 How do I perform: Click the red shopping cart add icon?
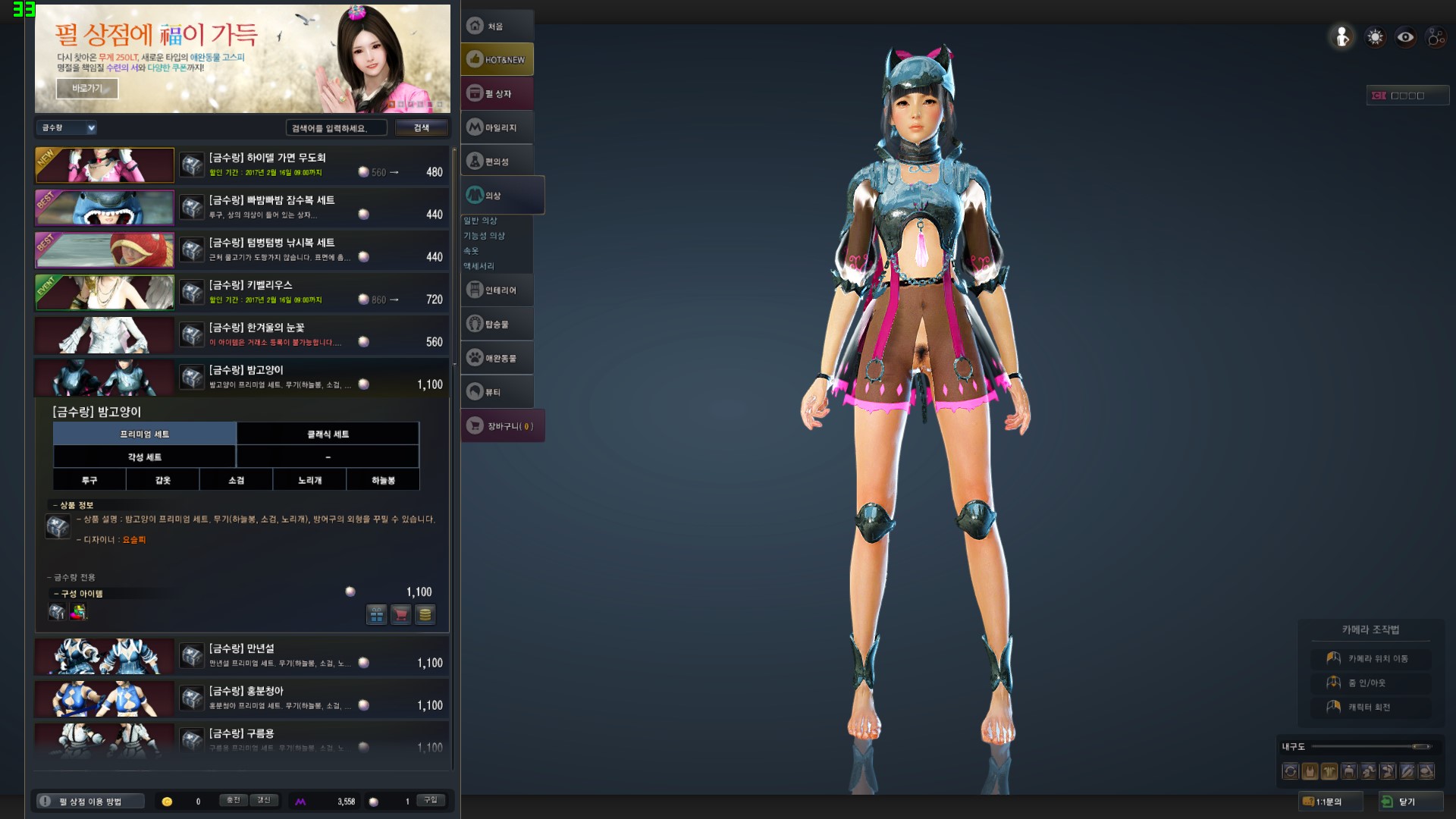point(401,614)
